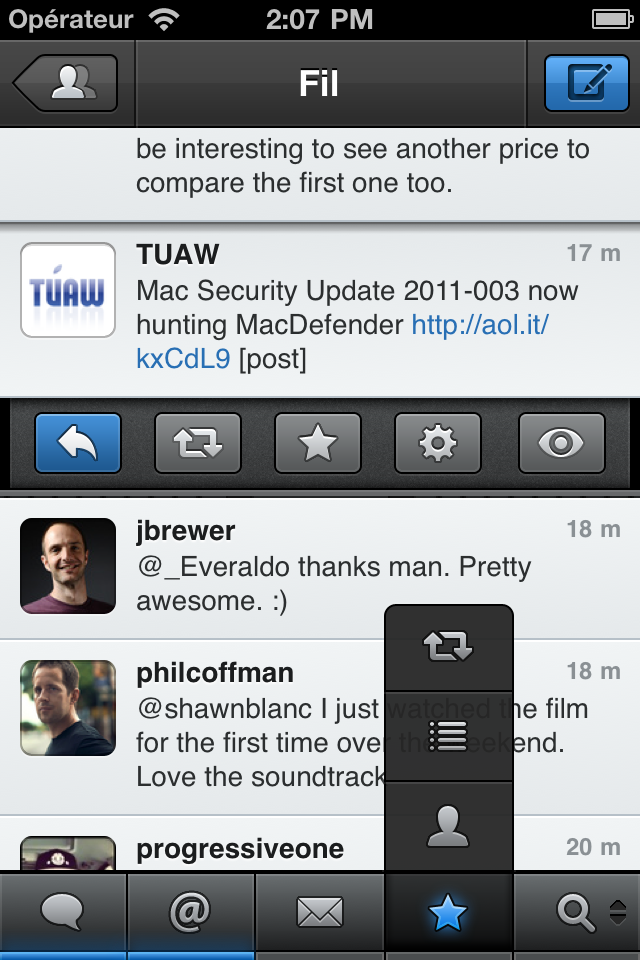
Task: Select the list option in the popup menu
Action: click(x=448, y=736)
